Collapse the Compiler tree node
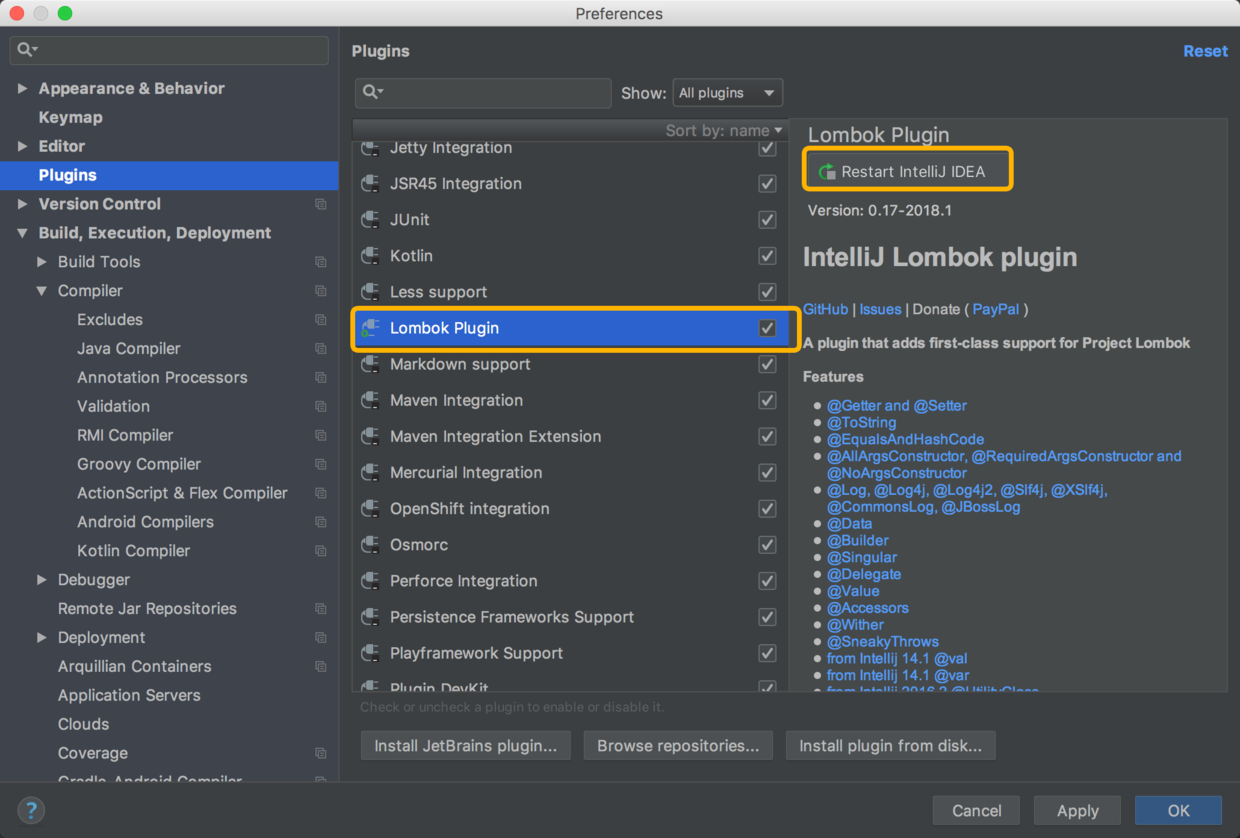Viewport: 1240px width, 838px height. [41, 291]
